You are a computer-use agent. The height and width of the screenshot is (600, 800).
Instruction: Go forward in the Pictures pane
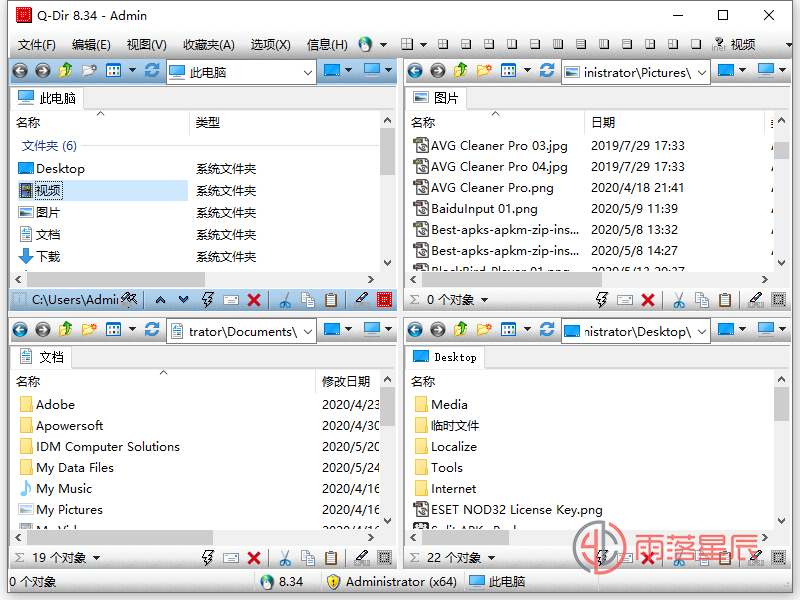[x=438, y=70]
